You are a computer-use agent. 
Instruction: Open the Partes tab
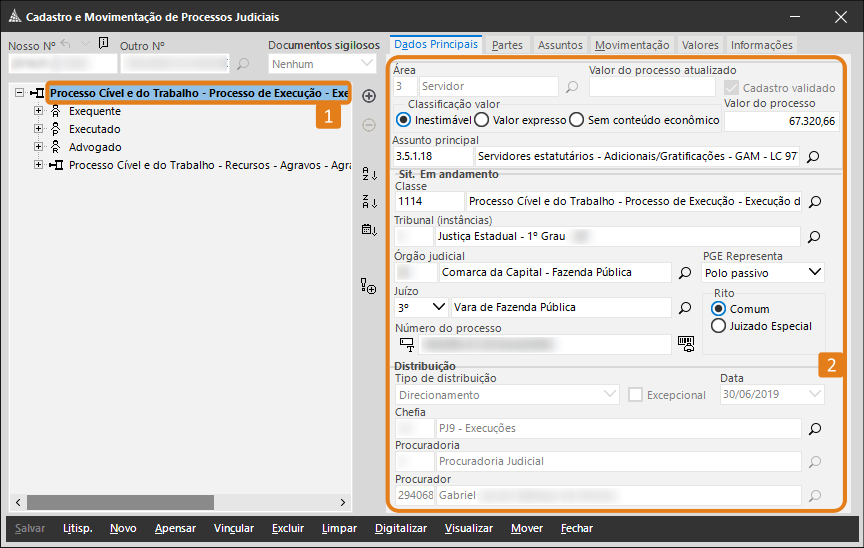(507, 45)
